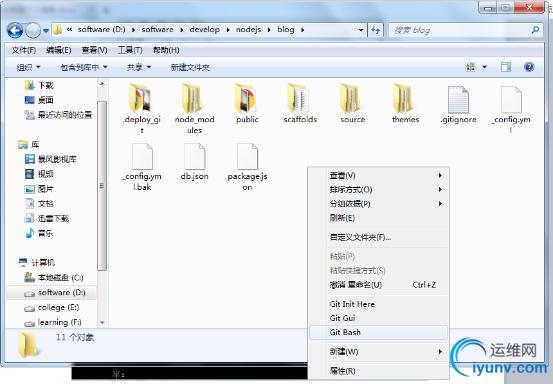Open the 共享 dropdown in toolbar
This screenshot has height=384, width=553.
[x=139, y=67]
